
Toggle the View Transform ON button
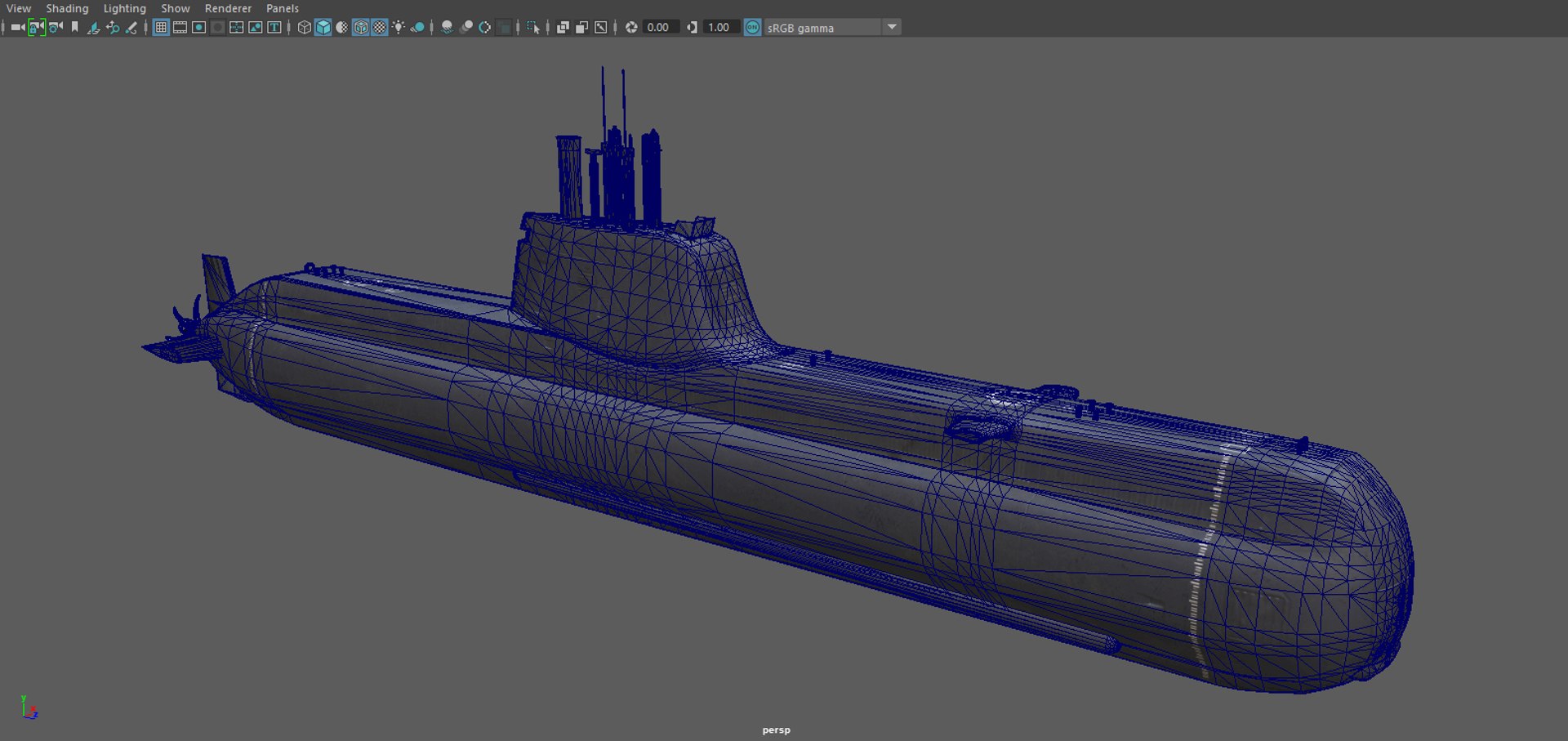tap(752, 27)
